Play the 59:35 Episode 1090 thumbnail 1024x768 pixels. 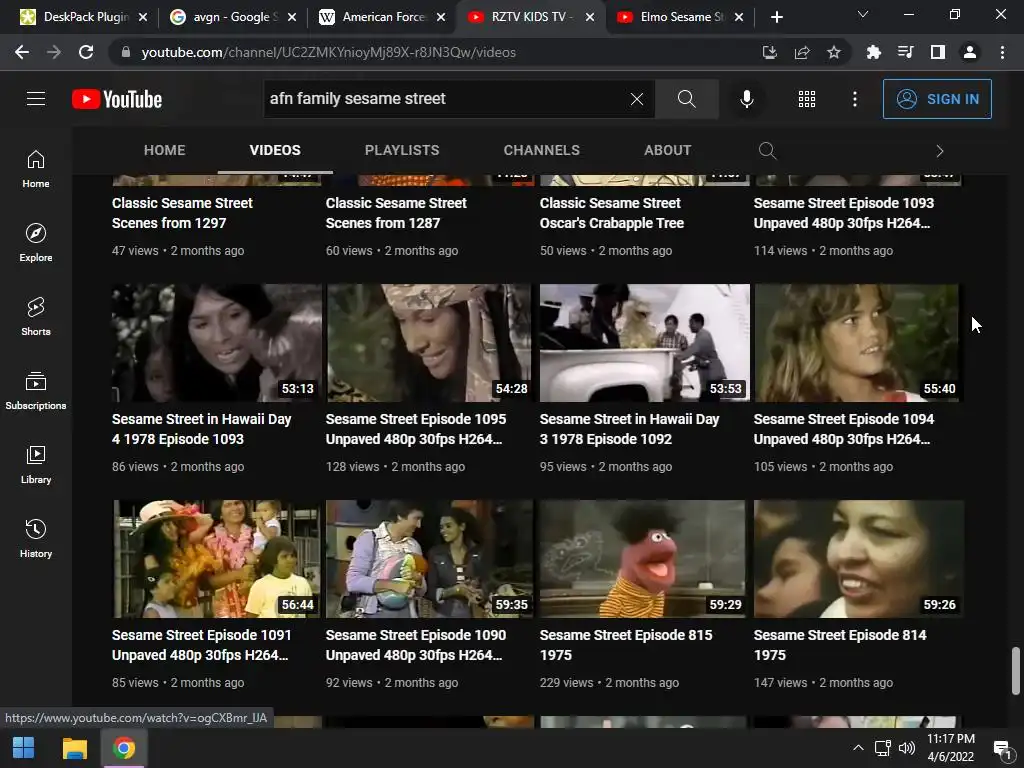point(430,559)
